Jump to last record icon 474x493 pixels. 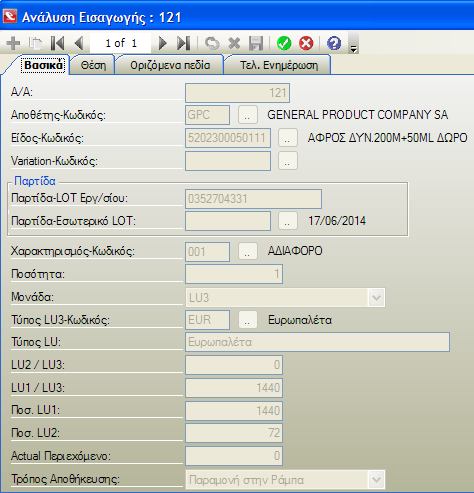click(x=184, y=43)
